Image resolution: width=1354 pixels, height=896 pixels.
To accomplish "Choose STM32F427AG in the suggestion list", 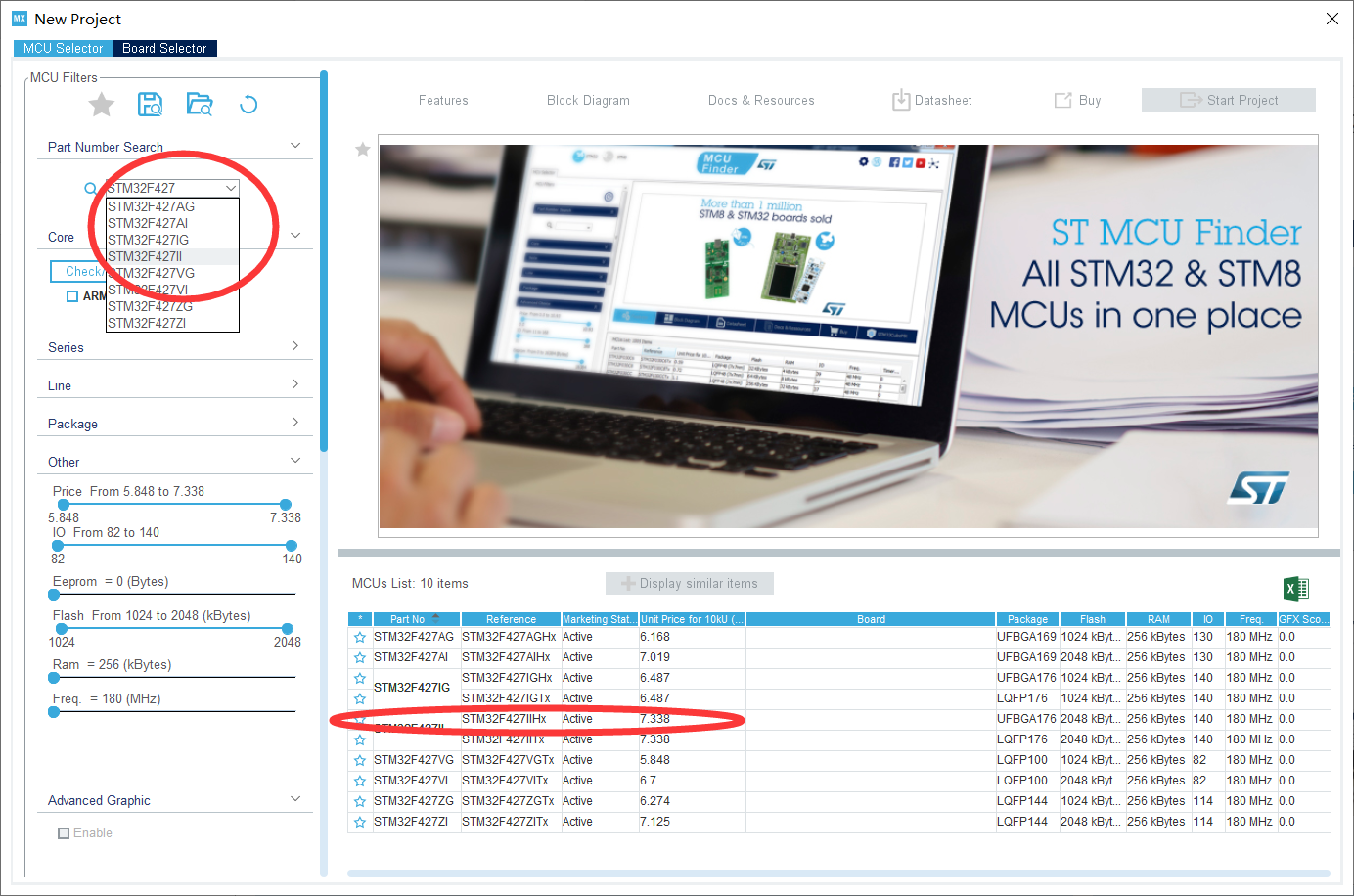I will (x=172, y=206).
